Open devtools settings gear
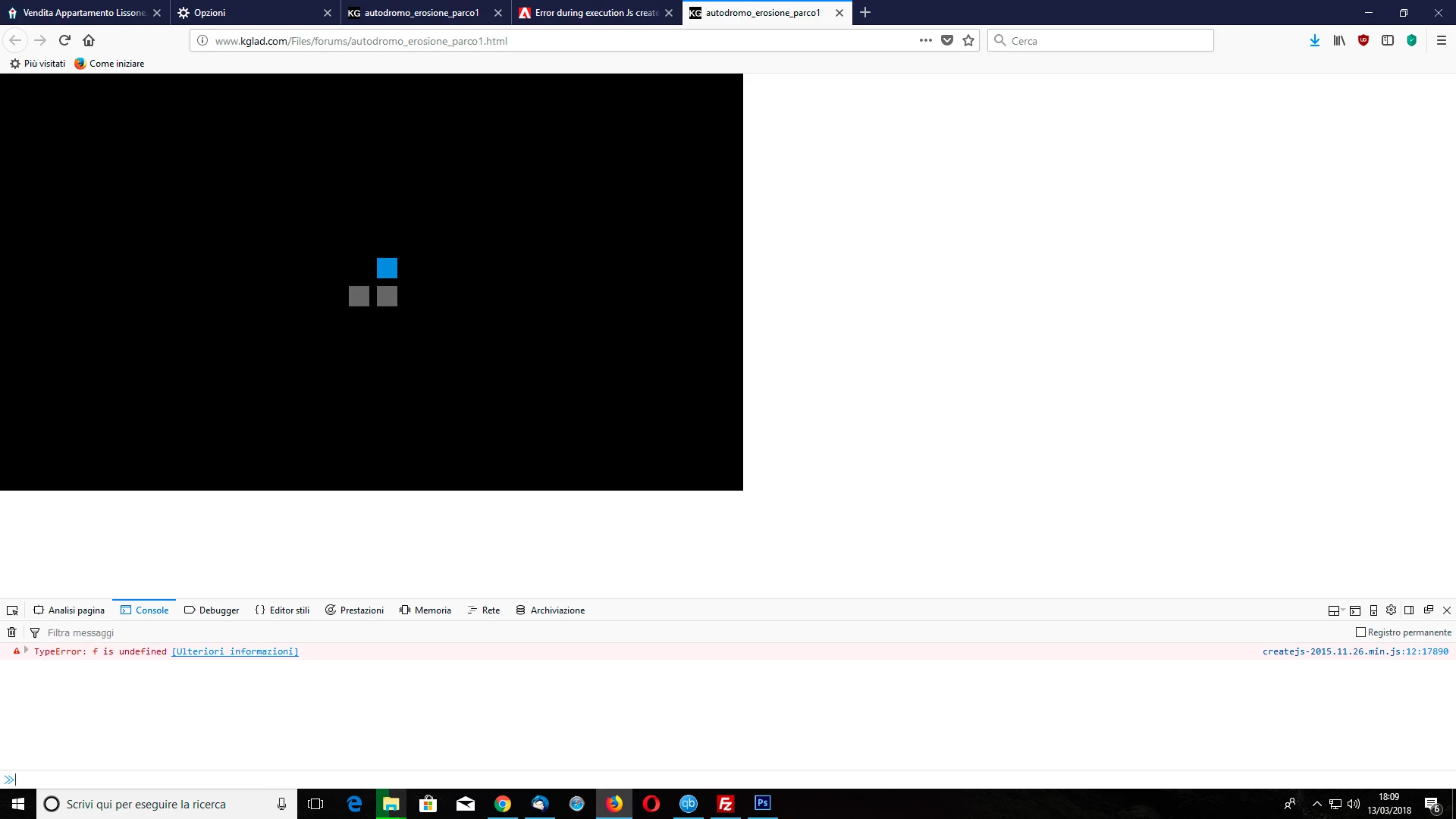1456x819 pixels. 1391,610
